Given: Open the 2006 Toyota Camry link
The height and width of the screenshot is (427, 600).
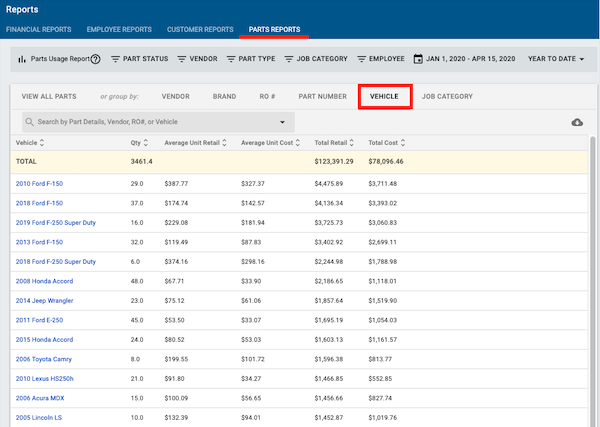Looking at the screenshot, I should (x=44, y=359).
